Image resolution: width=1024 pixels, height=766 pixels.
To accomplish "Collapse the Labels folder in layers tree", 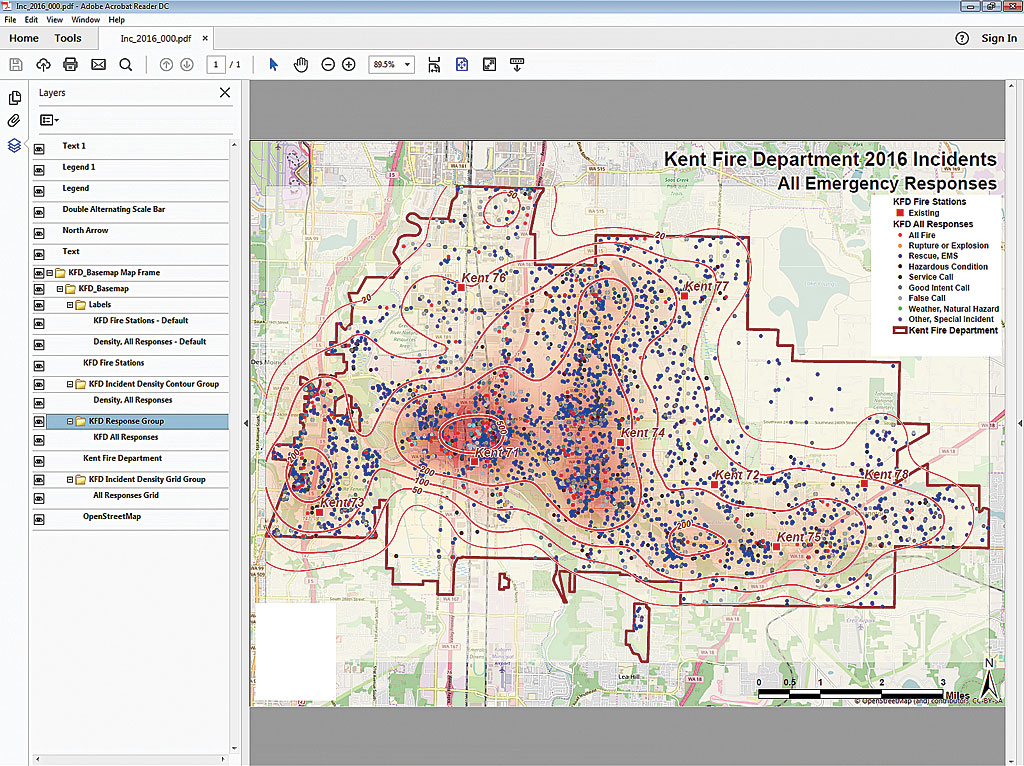I will (x=70, y=305).
